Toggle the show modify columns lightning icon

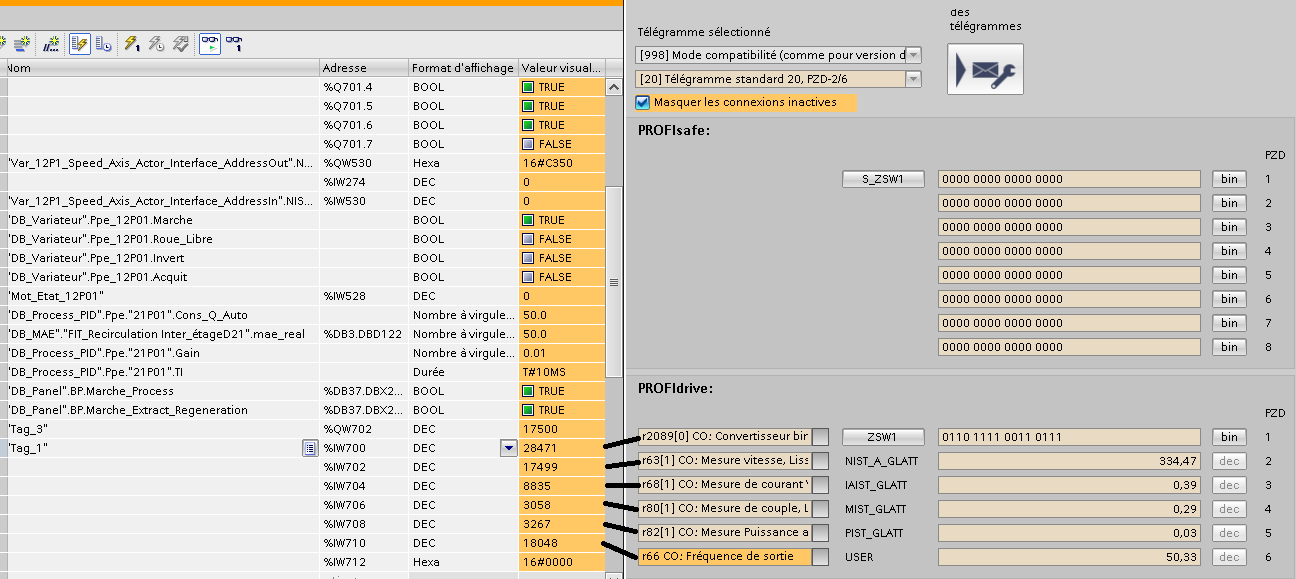[80, 43]
